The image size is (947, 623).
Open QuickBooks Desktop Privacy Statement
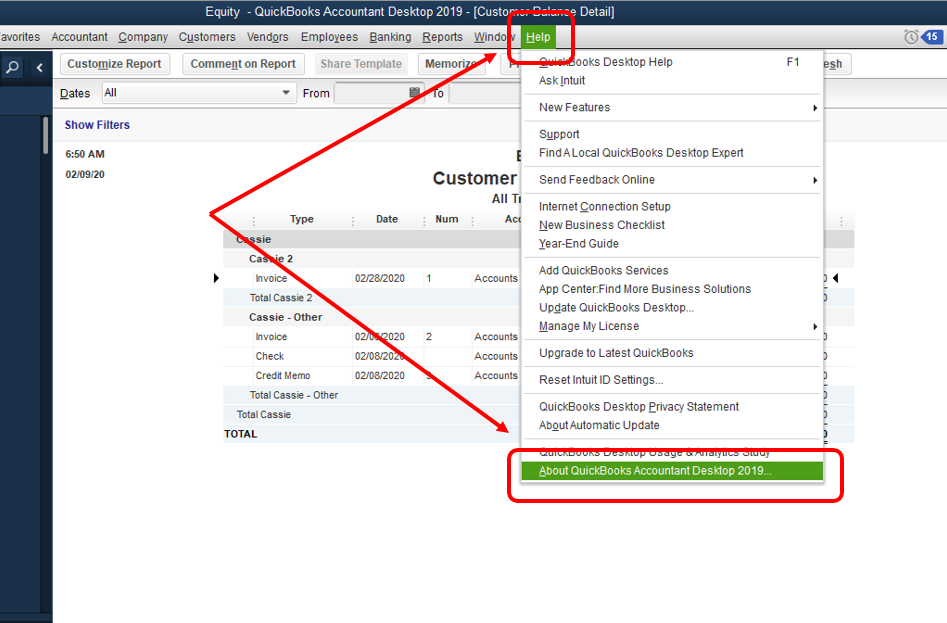(672, 407)
